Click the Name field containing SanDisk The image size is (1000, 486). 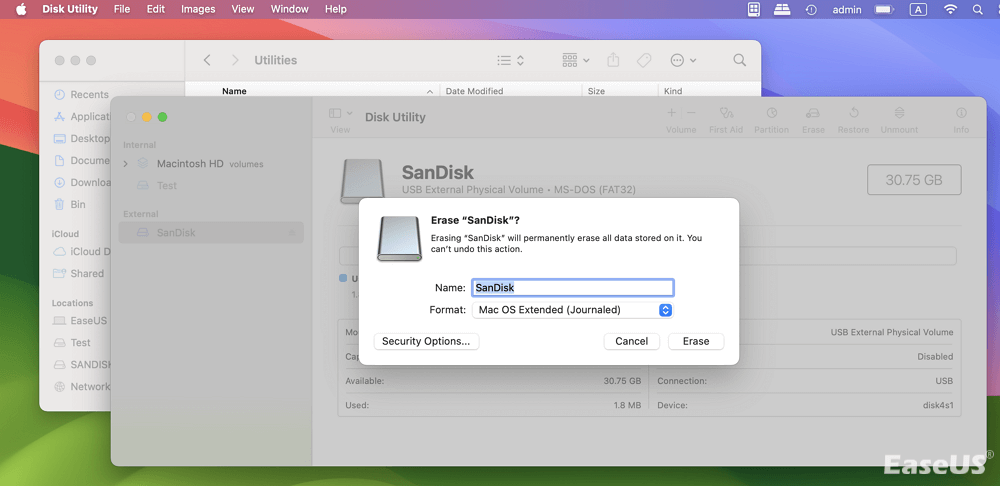572,288
